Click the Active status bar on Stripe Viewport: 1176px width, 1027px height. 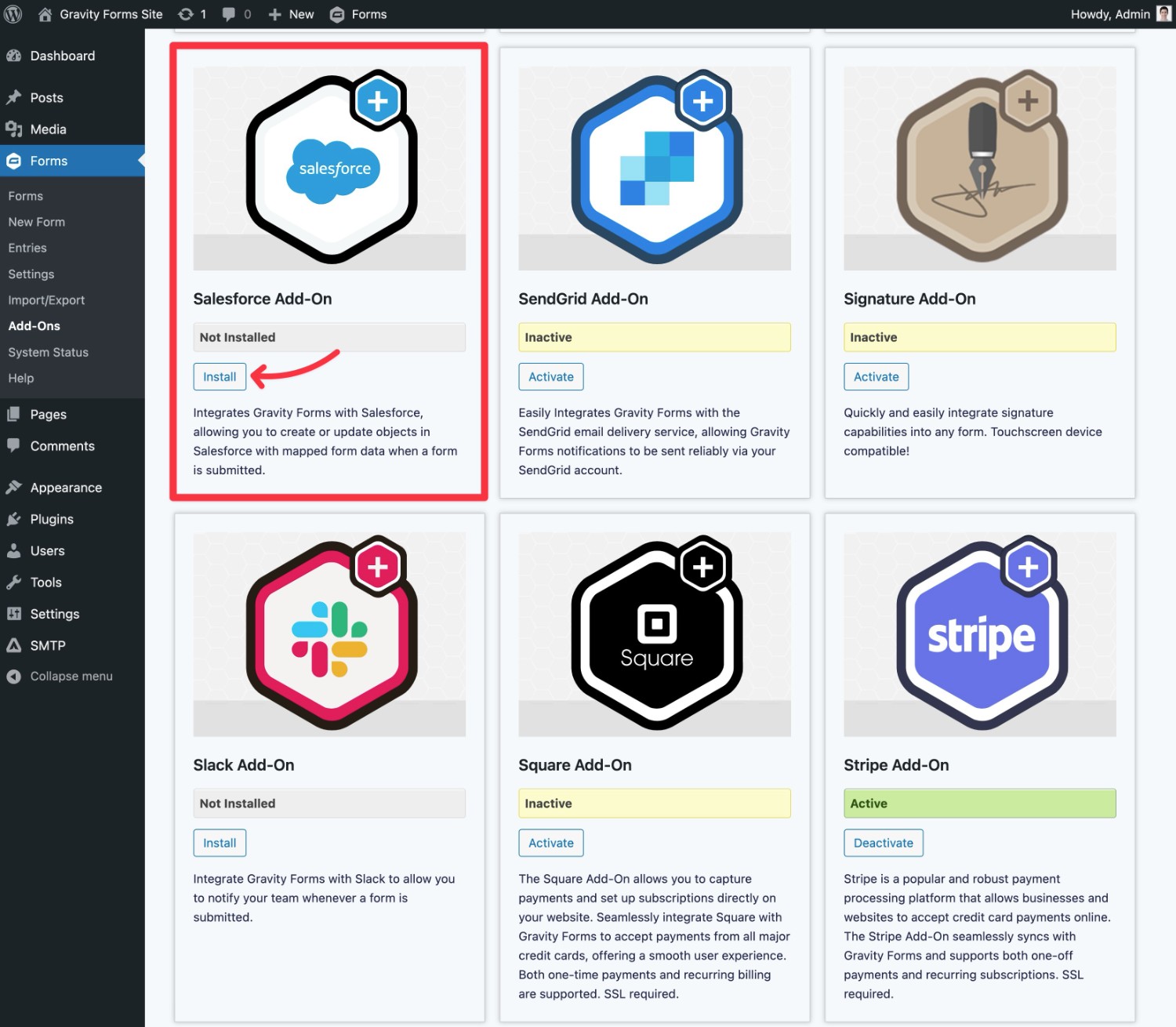pyautogui.click(x=980, y=804)
